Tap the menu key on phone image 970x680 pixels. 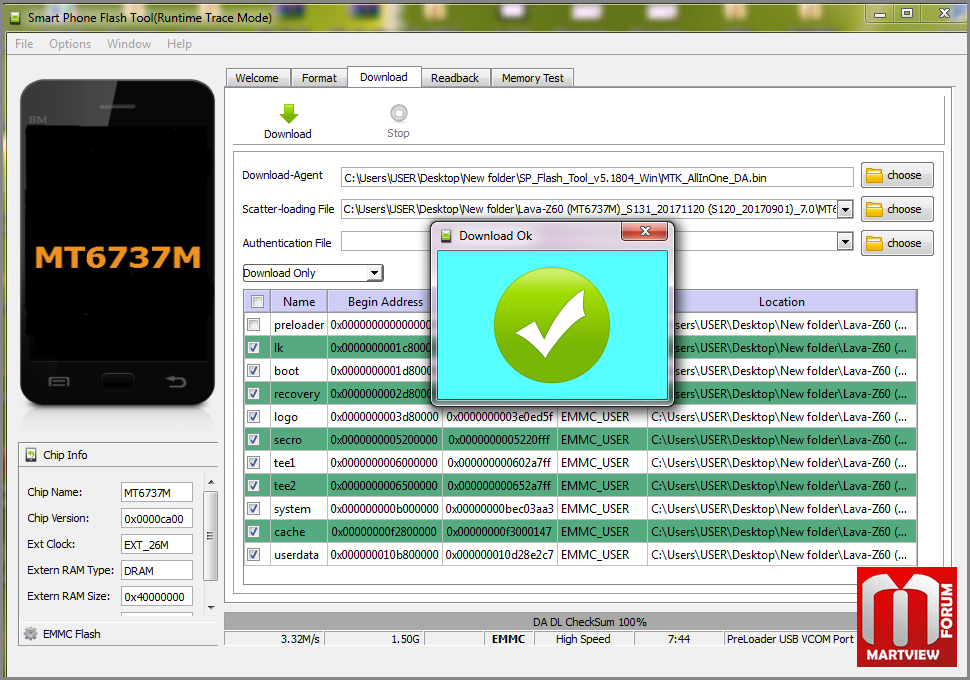click(59, 382)
